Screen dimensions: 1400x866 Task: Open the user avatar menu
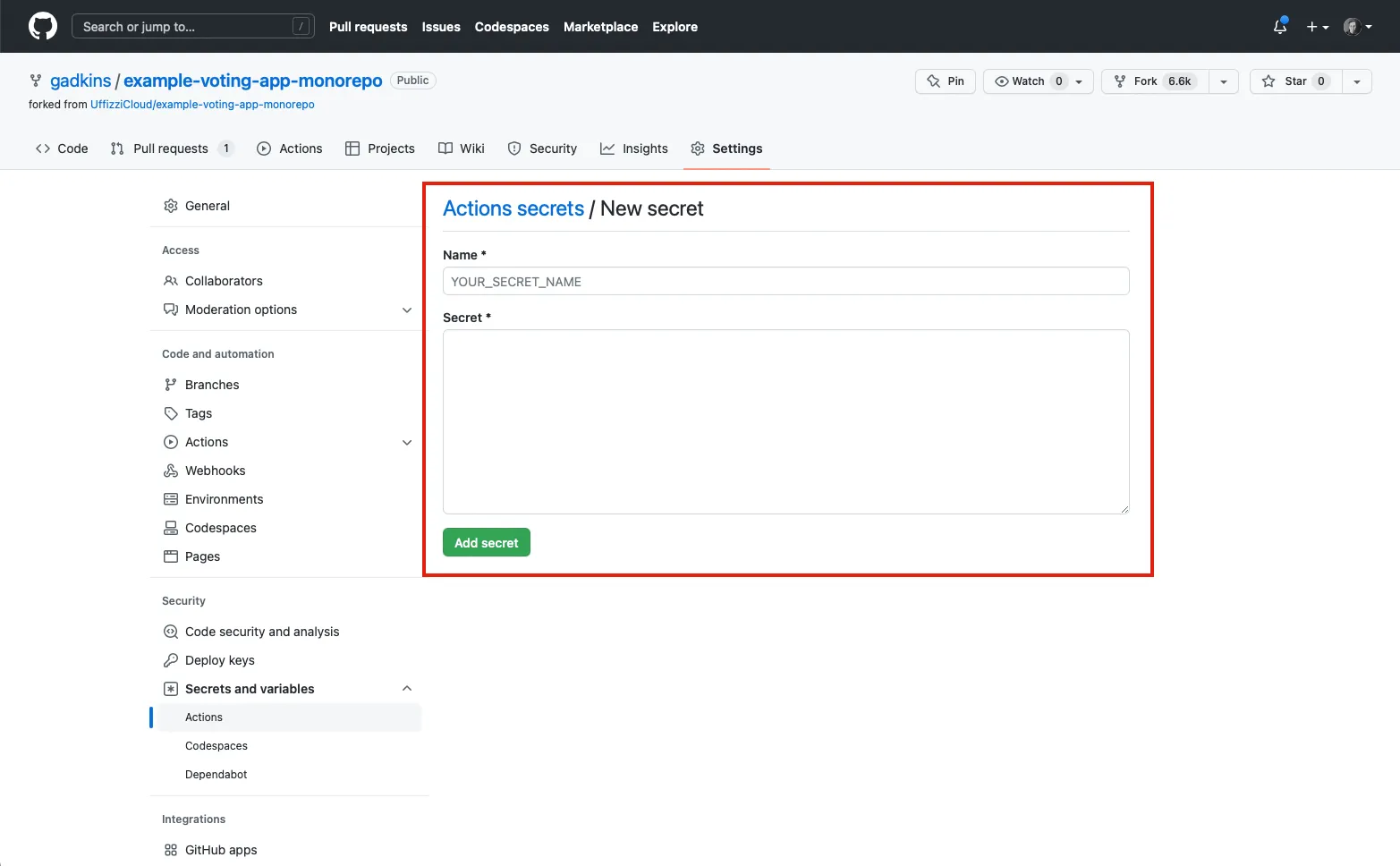[x=1357, y=27]
